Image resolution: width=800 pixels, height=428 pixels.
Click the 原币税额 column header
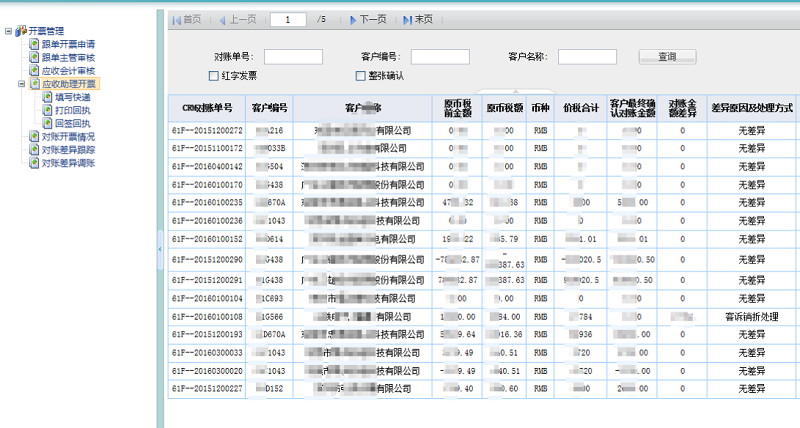coord(505,108)
